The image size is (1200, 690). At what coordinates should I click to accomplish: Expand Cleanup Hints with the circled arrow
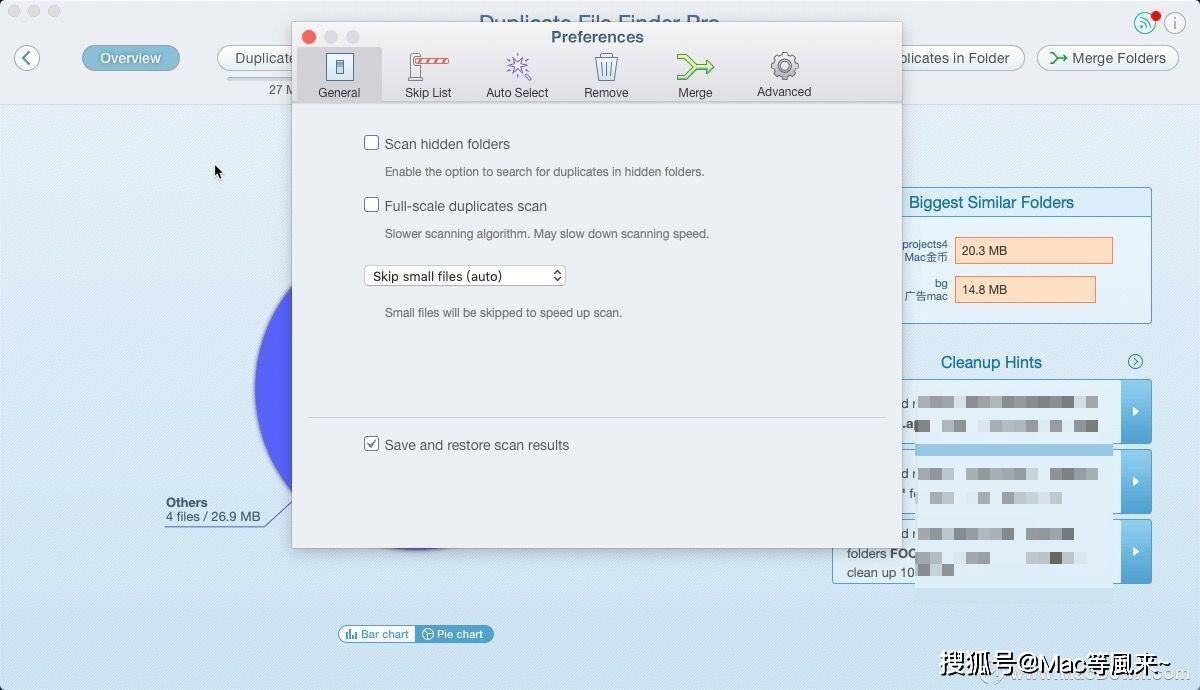click(1135, 362)
